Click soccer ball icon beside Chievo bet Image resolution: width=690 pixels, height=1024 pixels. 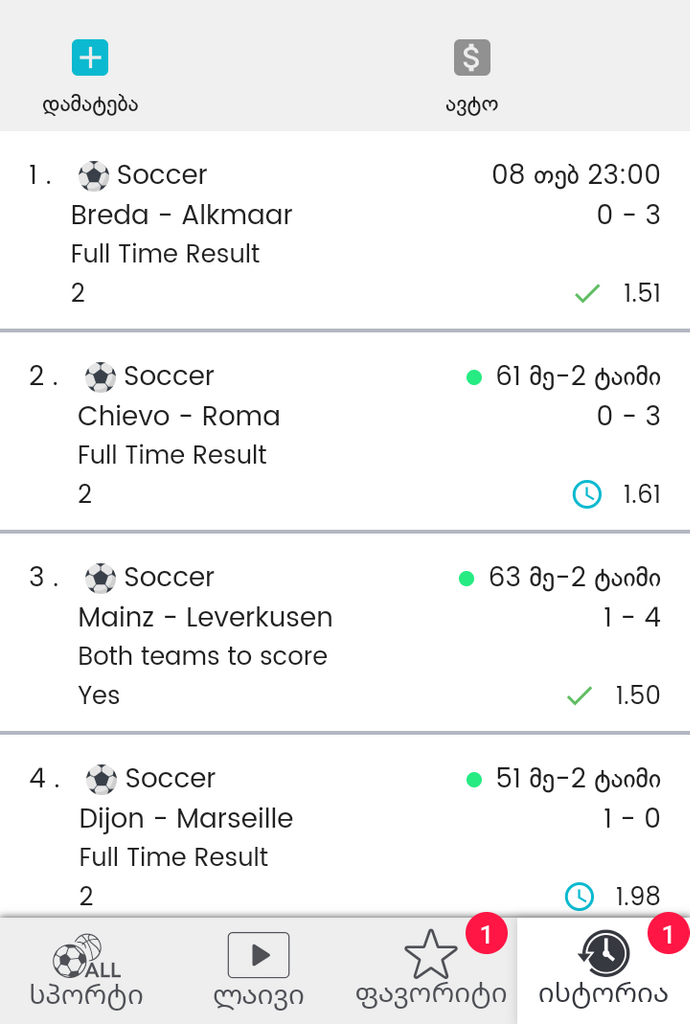point(100,377)
